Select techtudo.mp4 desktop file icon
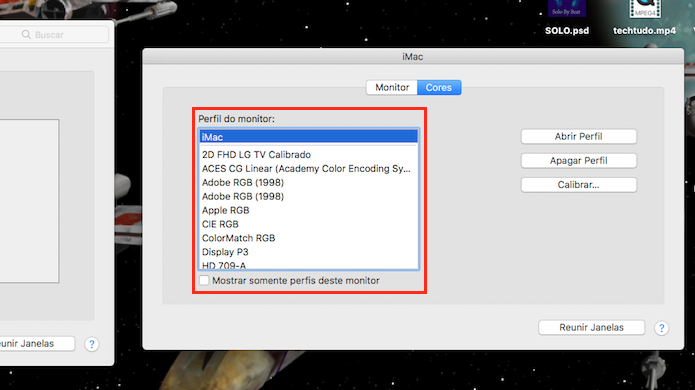Viewport: 695px width, 390px height. (645, 8)
